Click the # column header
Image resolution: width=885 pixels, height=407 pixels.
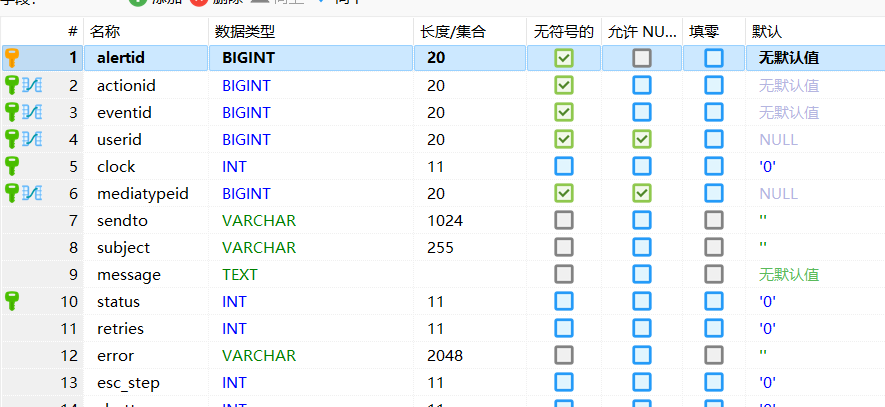click(x=42, y=32)
